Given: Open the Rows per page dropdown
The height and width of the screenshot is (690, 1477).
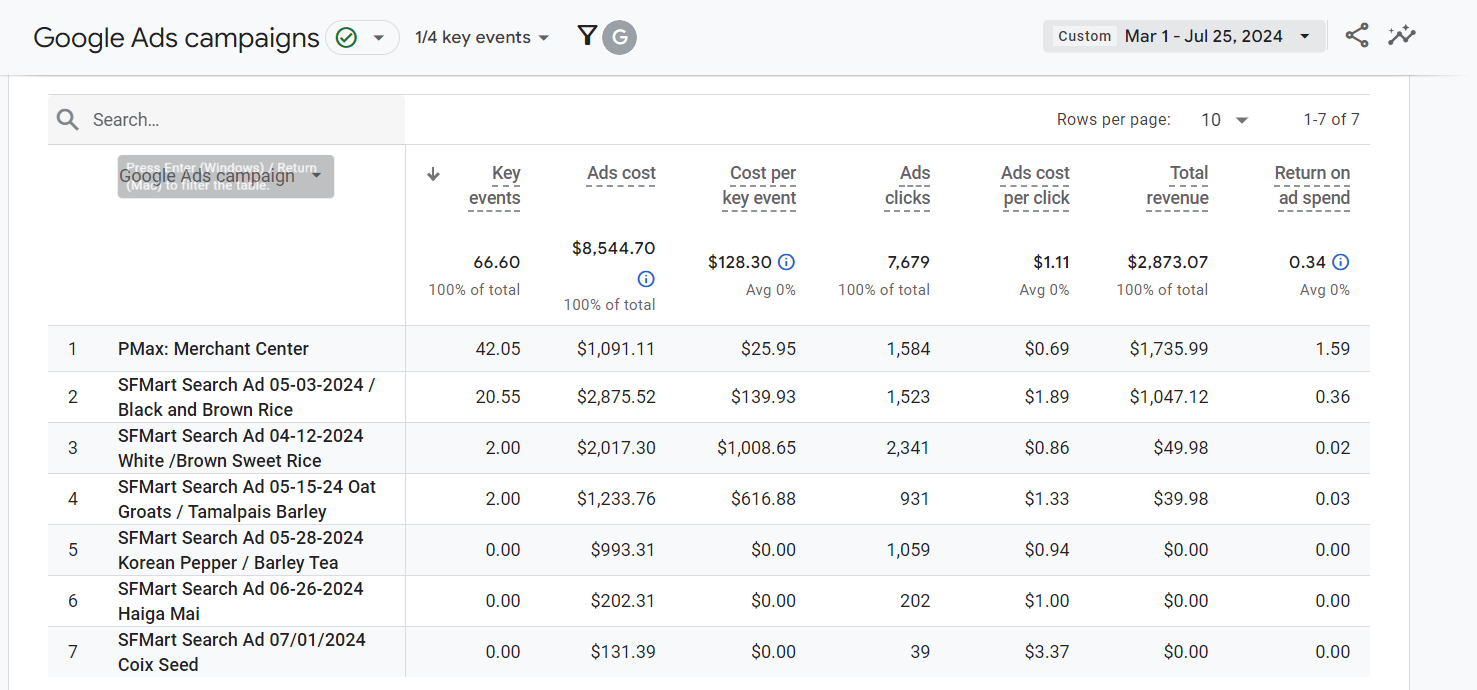Looking at the screenshot, I should 1226,120.
